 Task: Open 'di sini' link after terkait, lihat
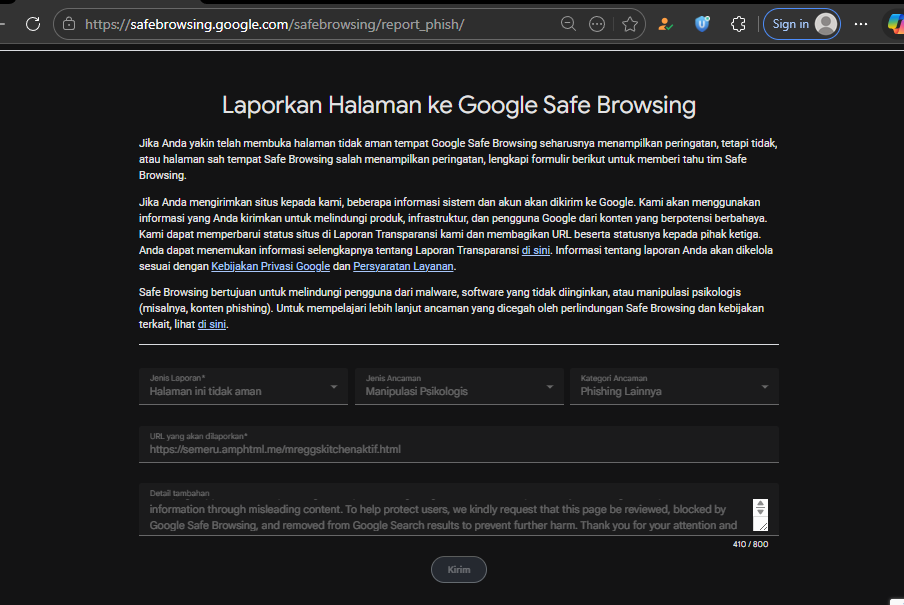coord(212,324)
